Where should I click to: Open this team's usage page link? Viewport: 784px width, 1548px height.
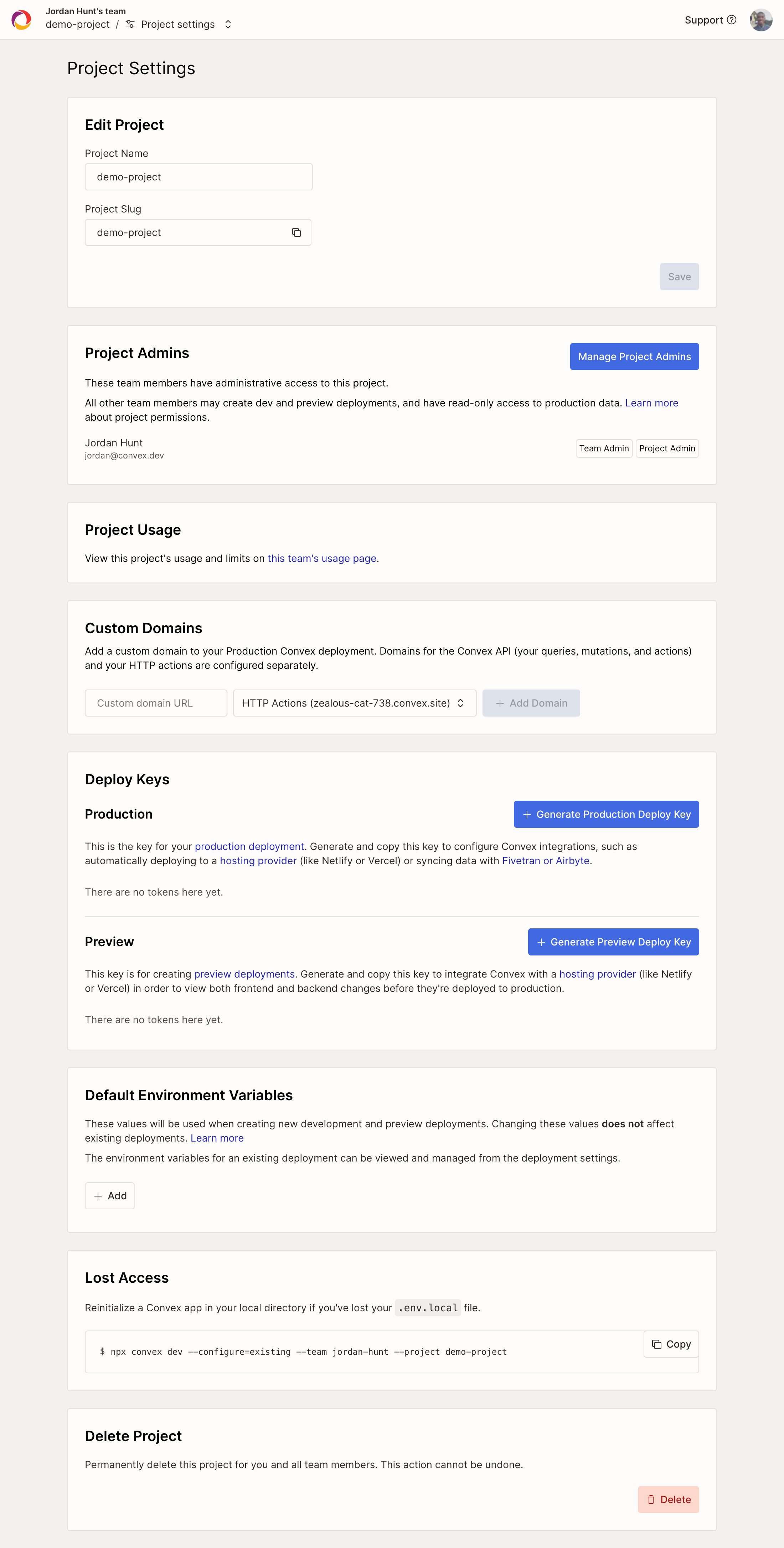pyautogui.click(x=322, y=558)
